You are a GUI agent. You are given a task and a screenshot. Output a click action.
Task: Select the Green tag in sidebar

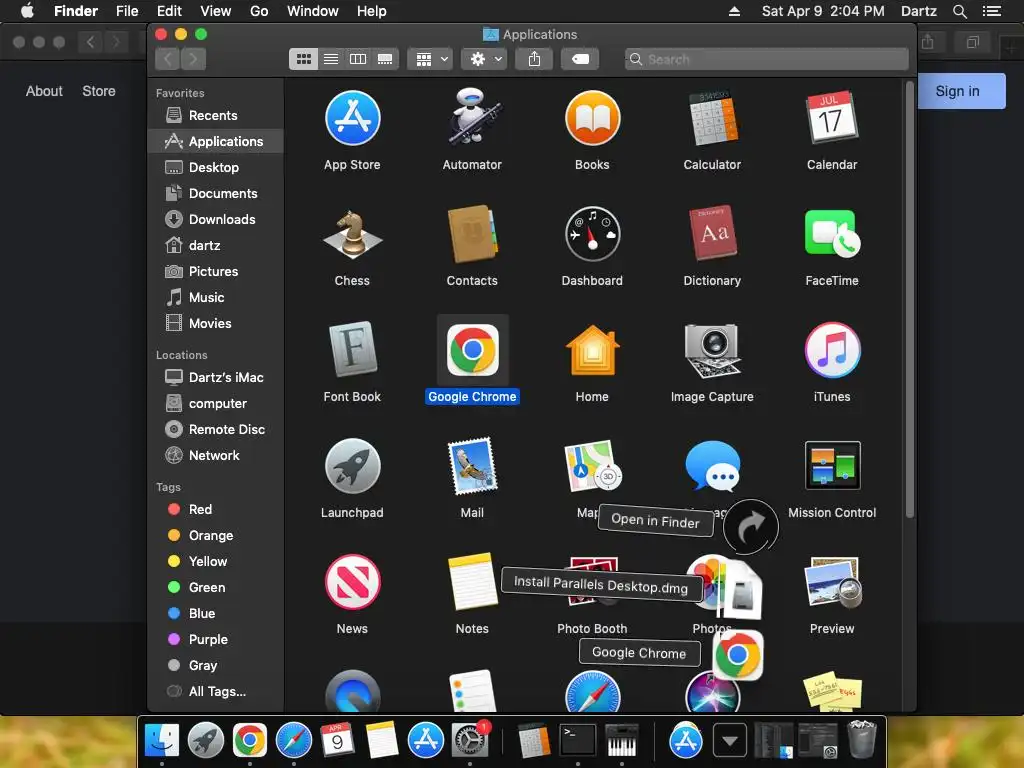coord(216,588)
